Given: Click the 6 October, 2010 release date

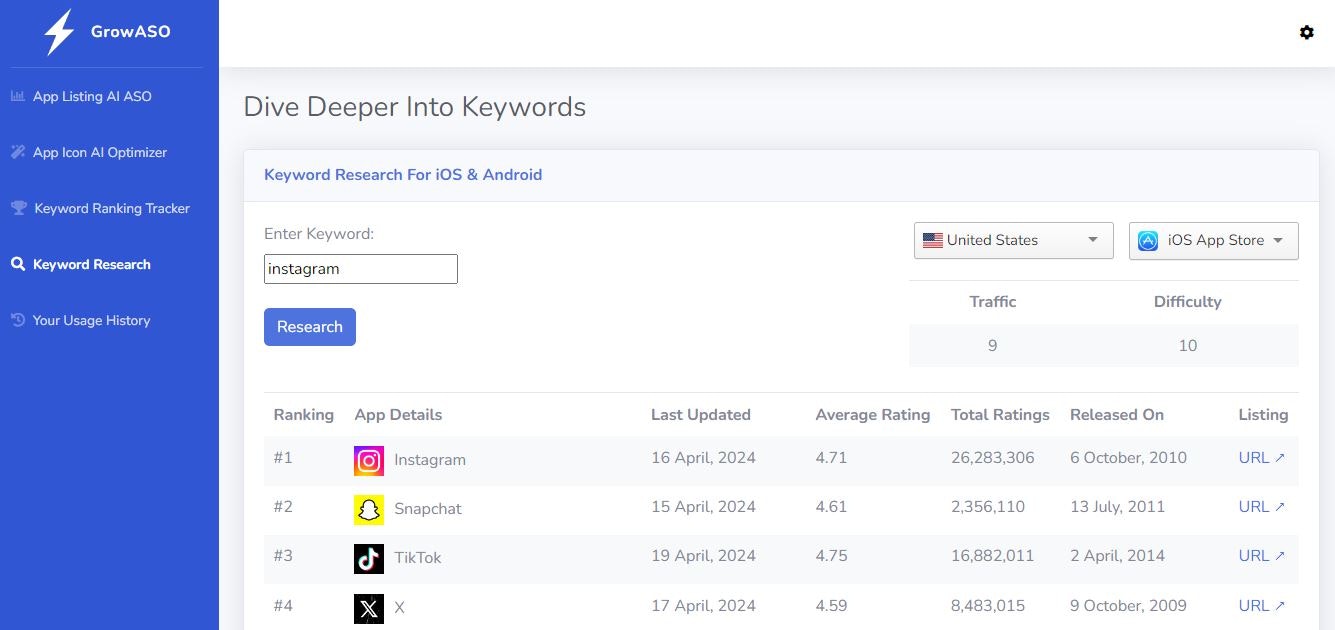Looking at the screenshot, I should pyautogui.click(x=1128, y=457).
